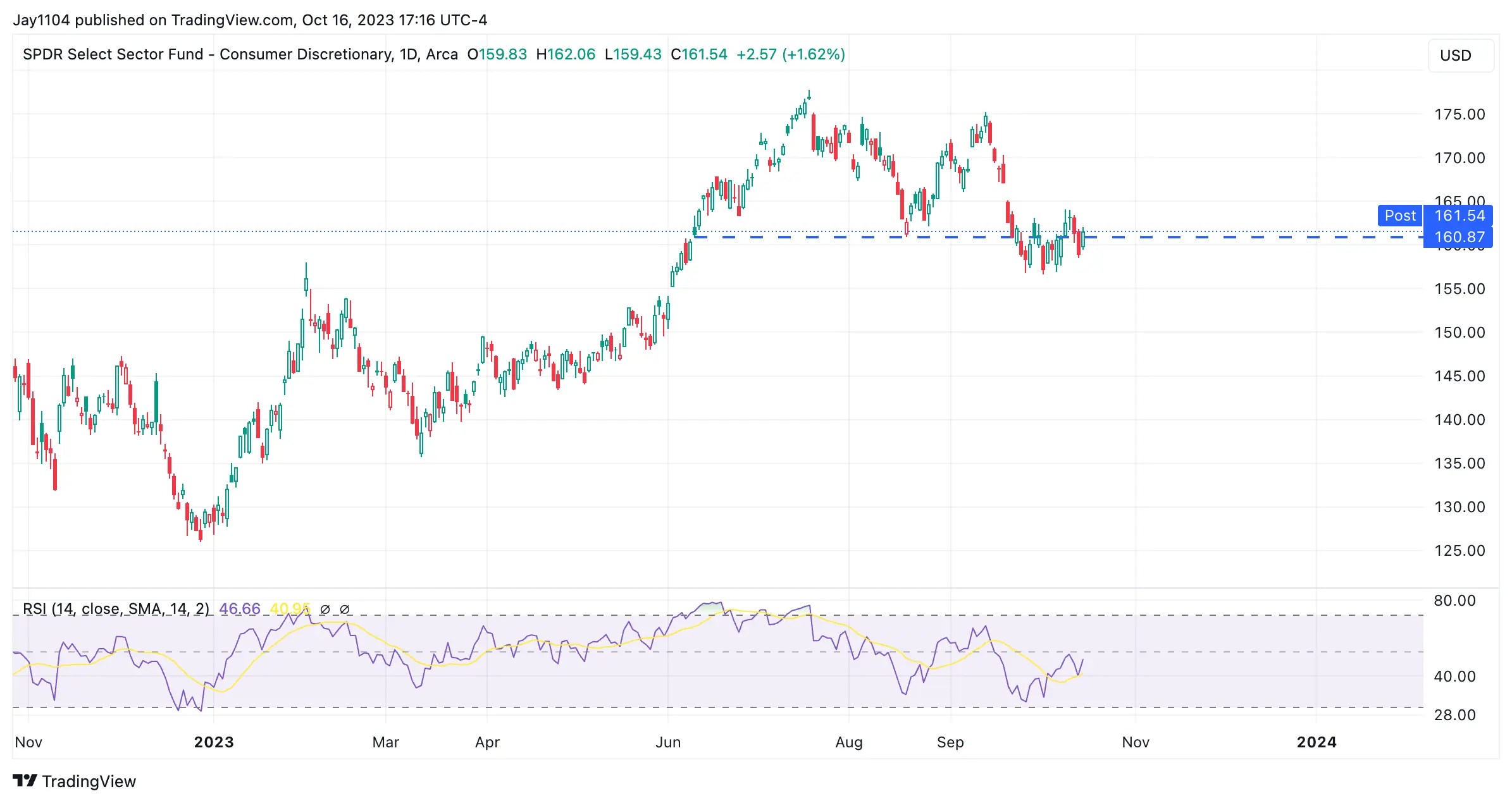Click the Apr label on time axis
Image resolution: width=1512 pixels, height=803 pixels.
point(487,742)
